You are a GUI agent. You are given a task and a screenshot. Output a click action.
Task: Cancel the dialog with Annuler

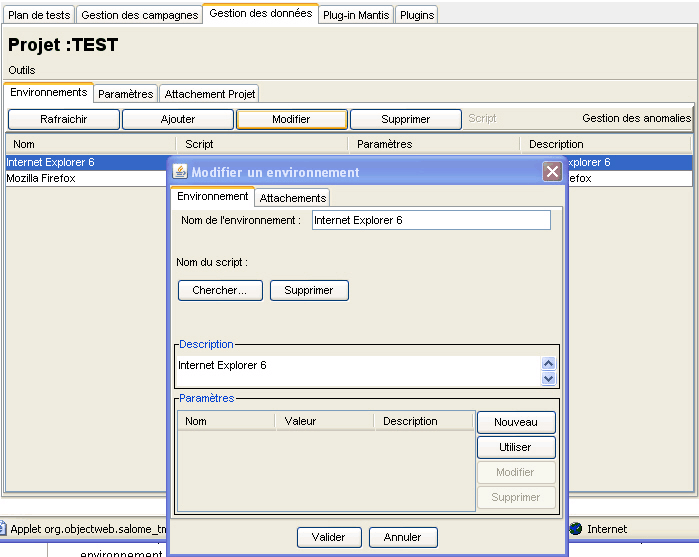pyautogui.click(x=403, y=537)
